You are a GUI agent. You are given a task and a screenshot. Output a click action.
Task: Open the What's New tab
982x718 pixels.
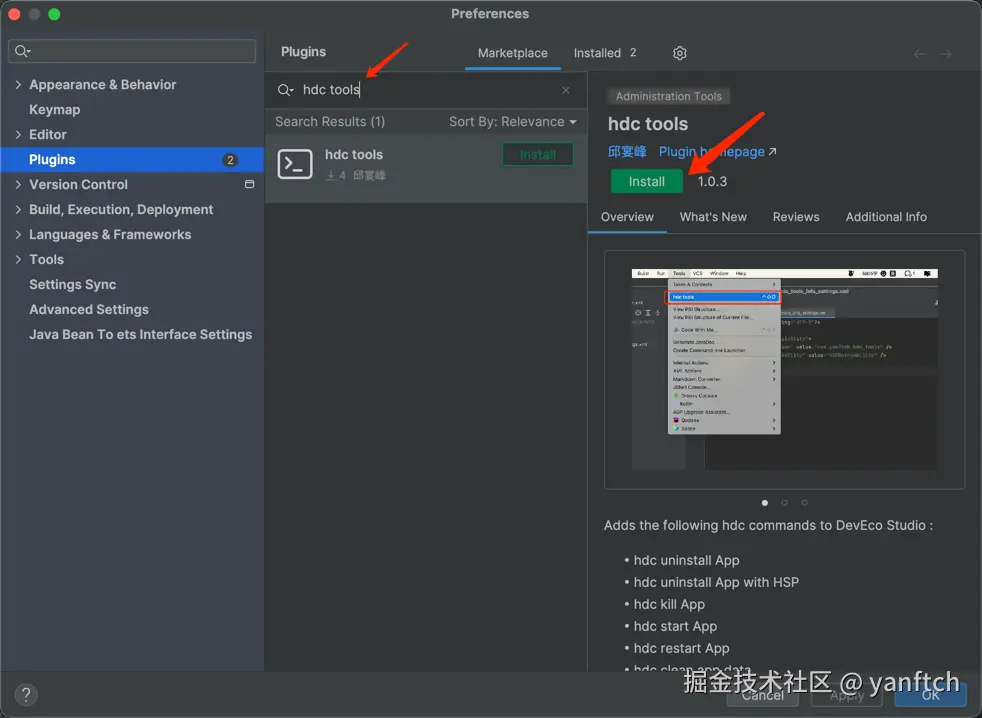tap(713, 216)
